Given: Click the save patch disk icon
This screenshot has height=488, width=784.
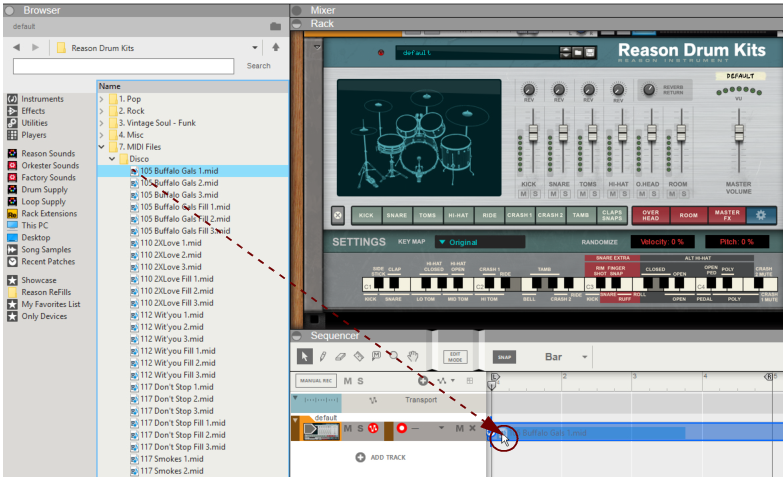Looking at the screenshot, I should coord(590,52).
